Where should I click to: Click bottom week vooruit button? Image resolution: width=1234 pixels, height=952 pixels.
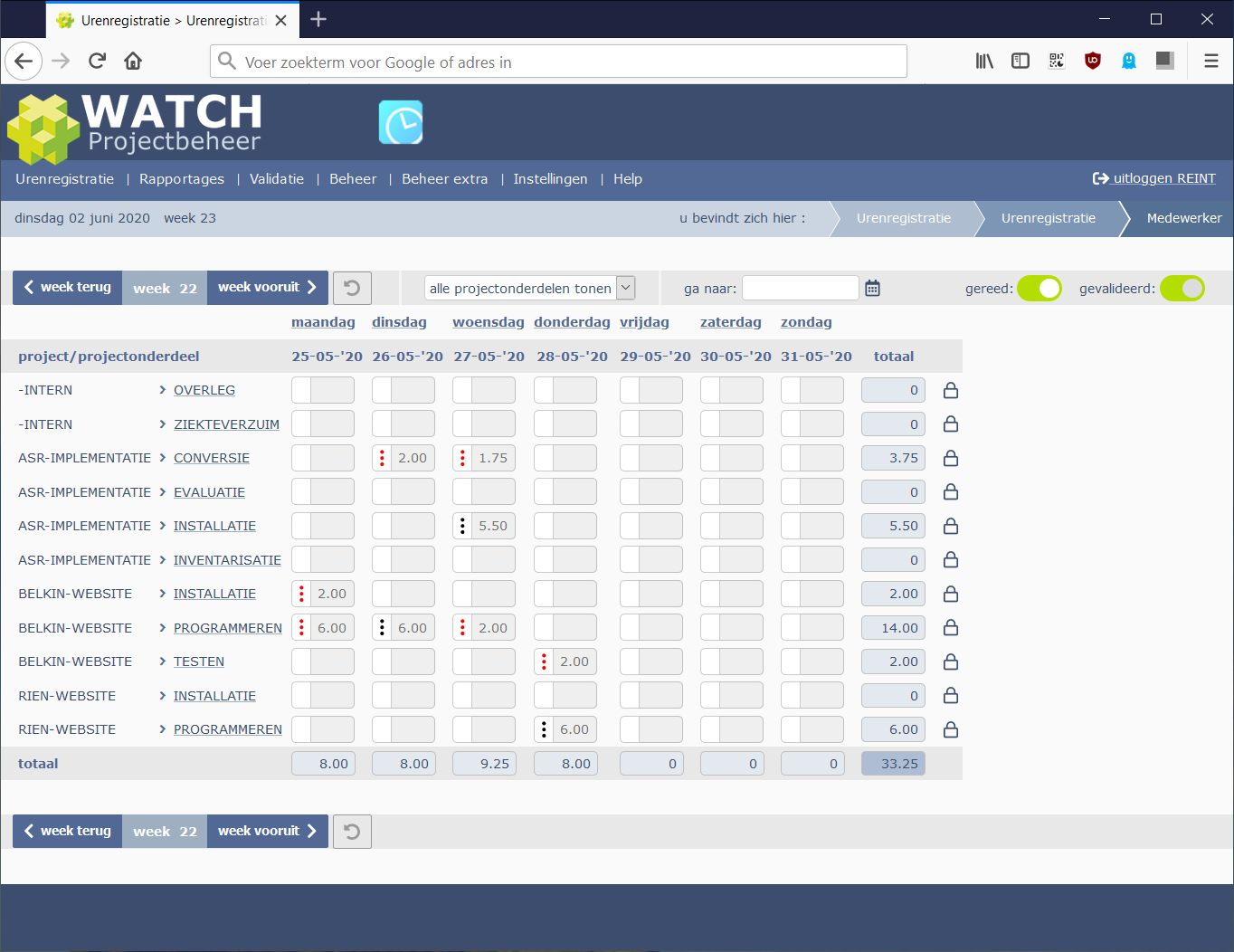click(x=268, y=831)
